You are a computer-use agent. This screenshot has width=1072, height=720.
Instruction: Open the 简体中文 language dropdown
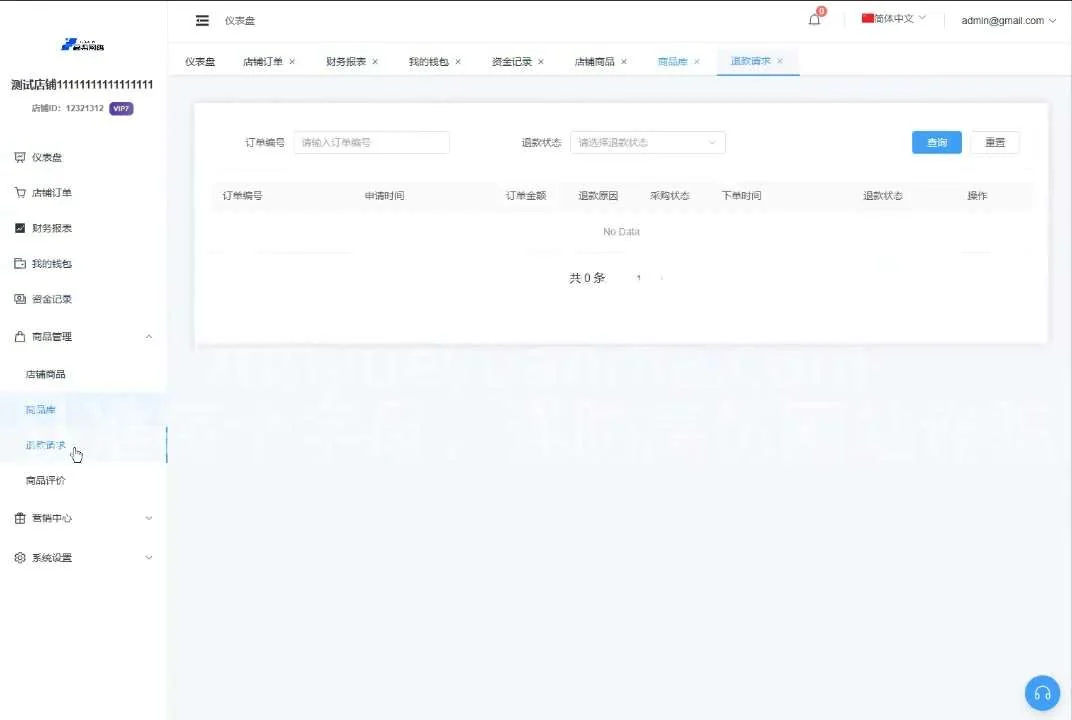(894, 19)
